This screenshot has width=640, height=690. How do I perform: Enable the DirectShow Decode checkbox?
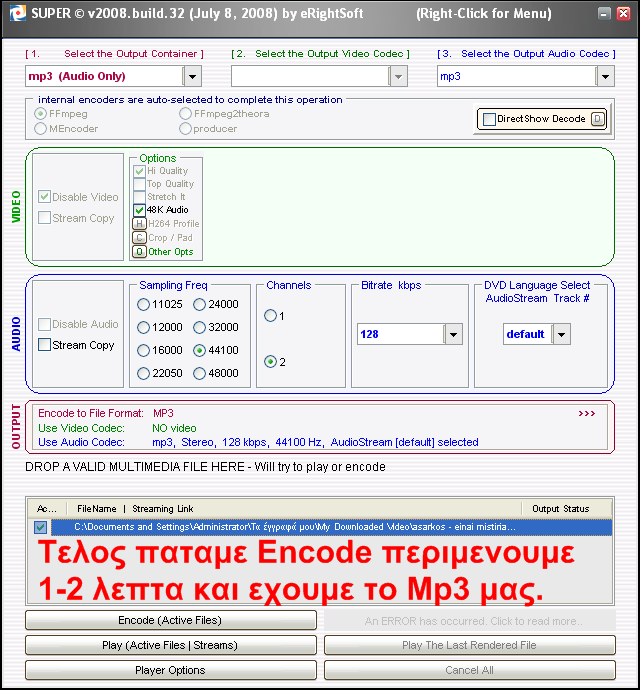(489, 119)
